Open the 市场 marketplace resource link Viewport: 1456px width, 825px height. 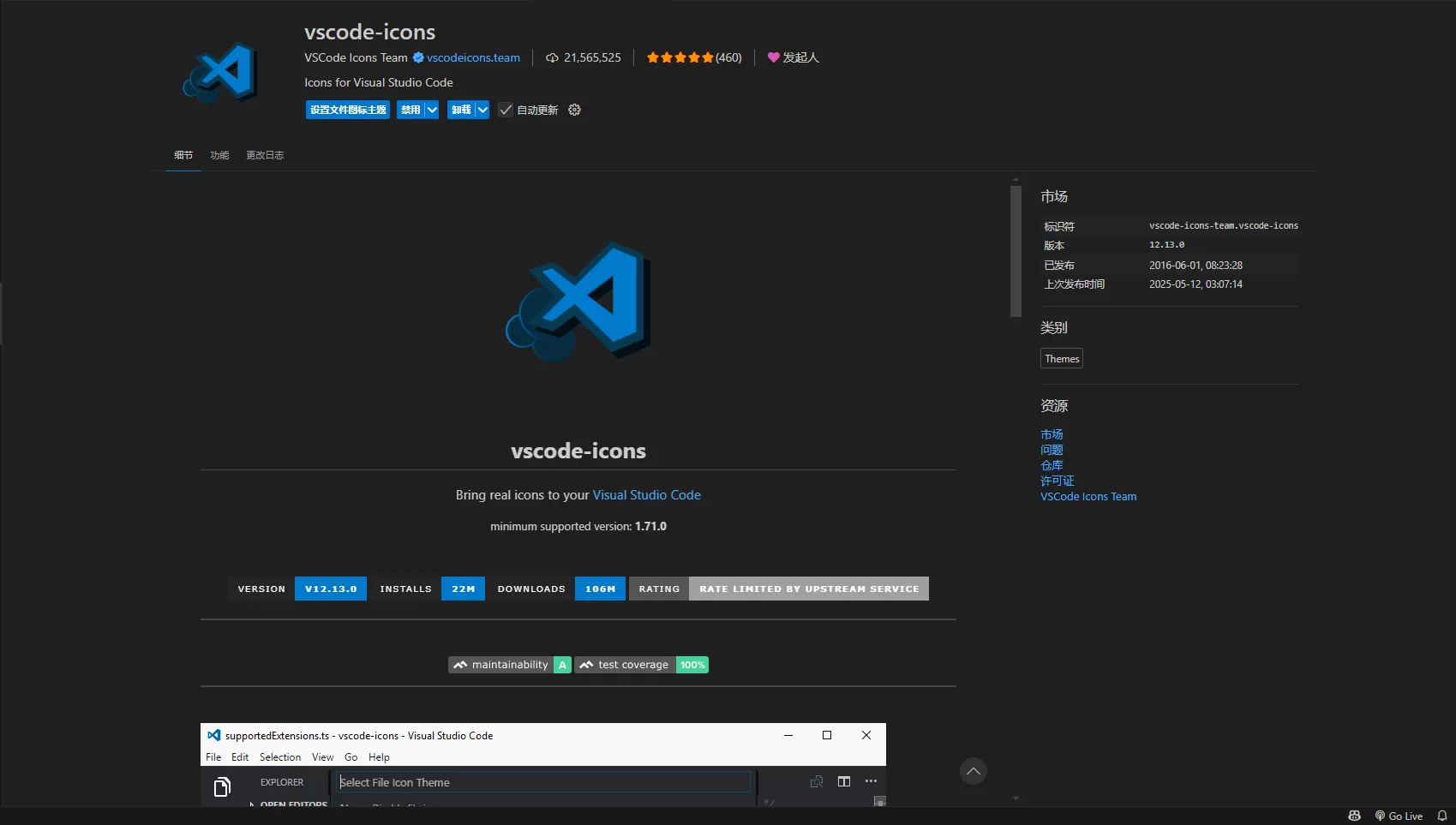(1052, 434)
